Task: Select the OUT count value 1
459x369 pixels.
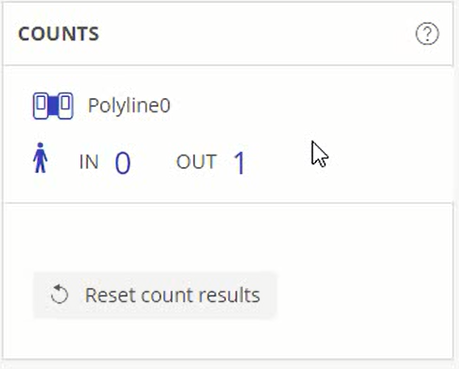Action: point(240,163)
